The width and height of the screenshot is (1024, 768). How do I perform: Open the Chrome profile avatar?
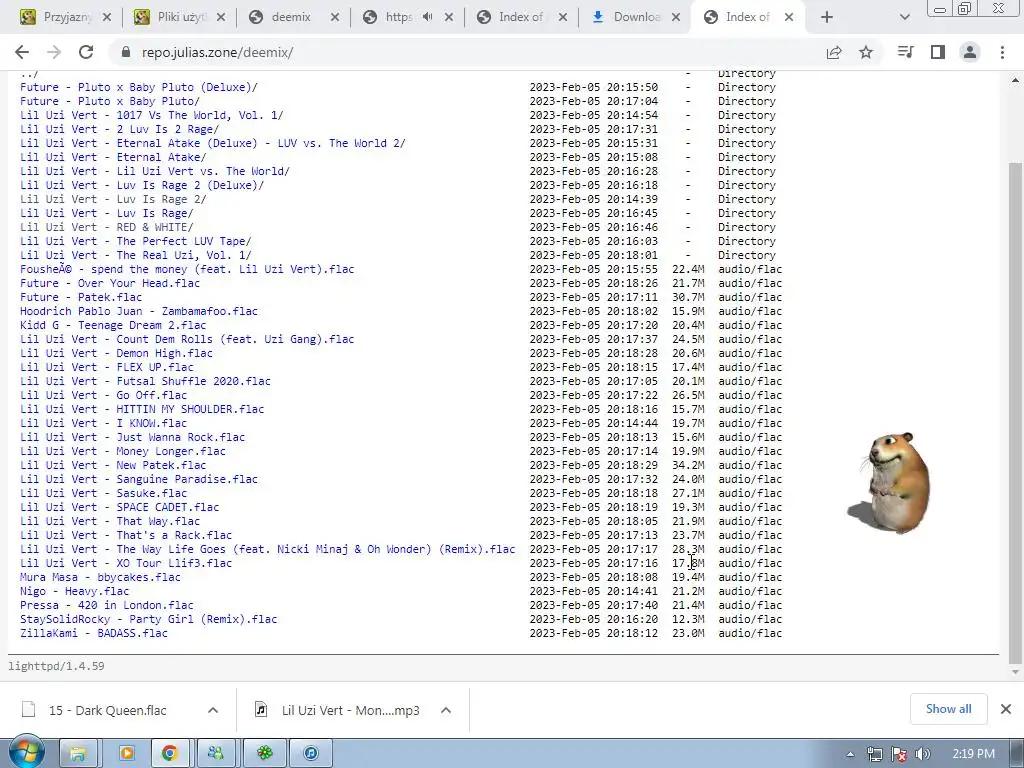point(970,52)
